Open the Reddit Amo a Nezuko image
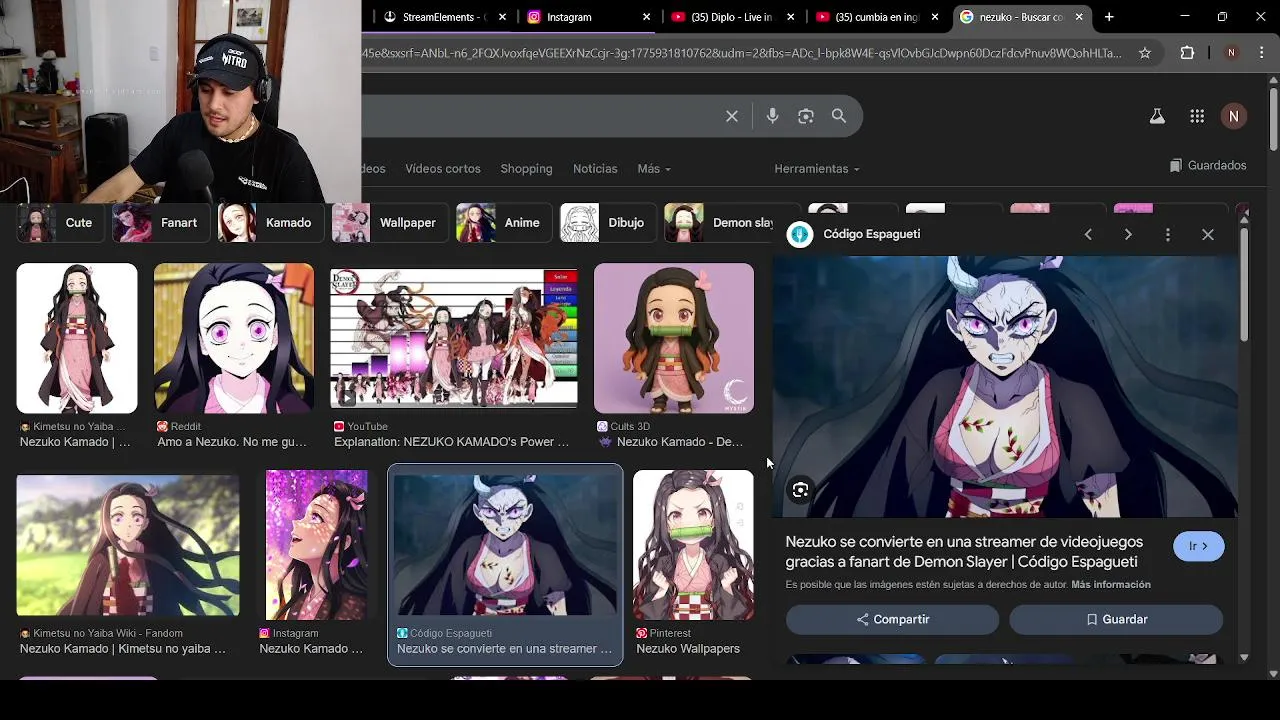Viewport: 1280px width, 720px height. [234, 338]
